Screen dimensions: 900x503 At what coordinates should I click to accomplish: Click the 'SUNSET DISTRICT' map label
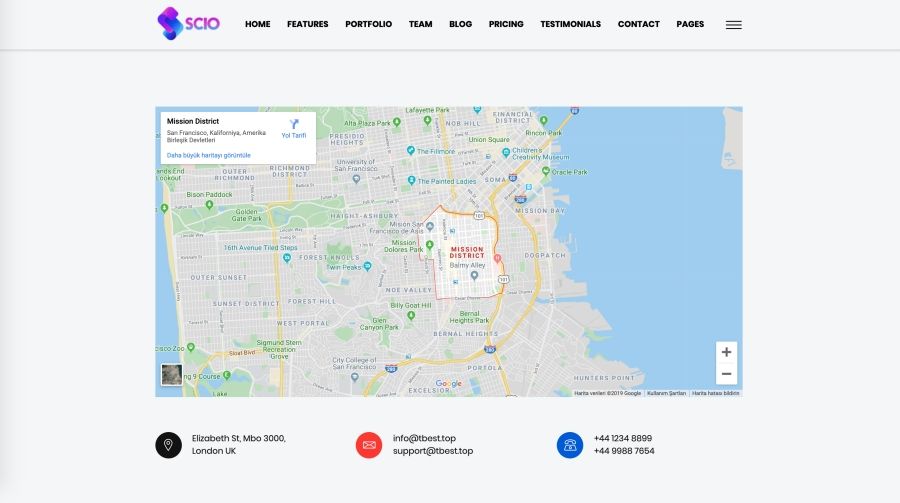pyautogui.click(x=246, y=303)
